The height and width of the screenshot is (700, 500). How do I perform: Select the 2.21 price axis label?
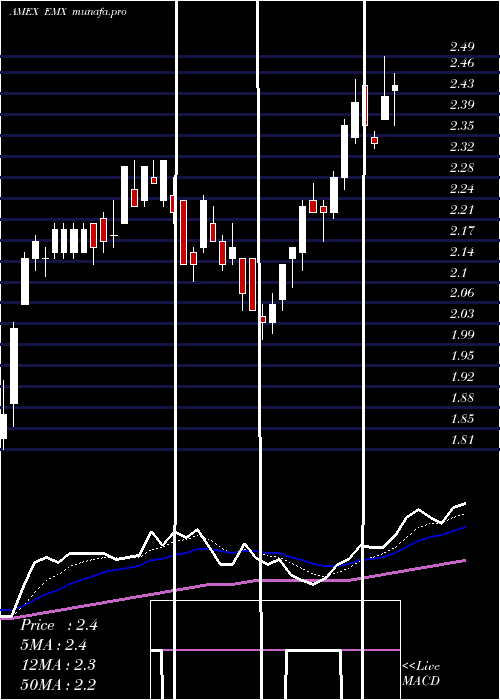(x=462, y=210)
